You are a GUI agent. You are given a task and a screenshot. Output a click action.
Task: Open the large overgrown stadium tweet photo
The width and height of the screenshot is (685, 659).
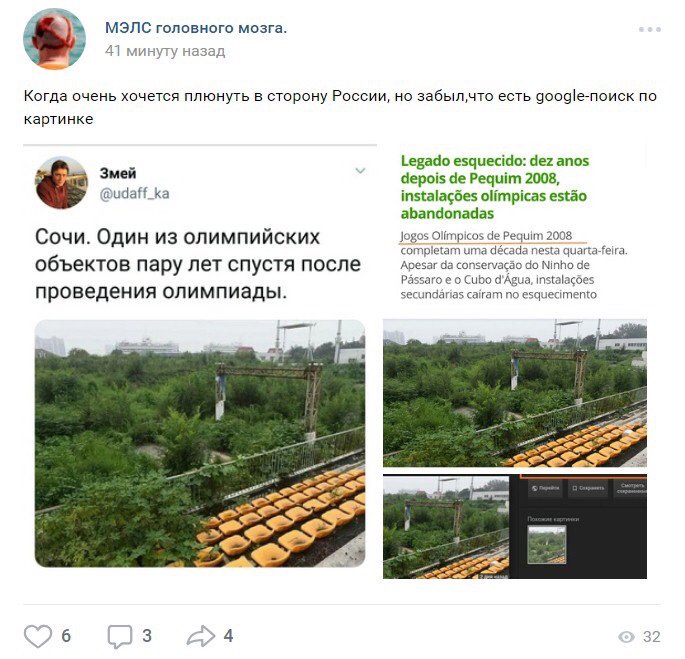pos(200,443)
